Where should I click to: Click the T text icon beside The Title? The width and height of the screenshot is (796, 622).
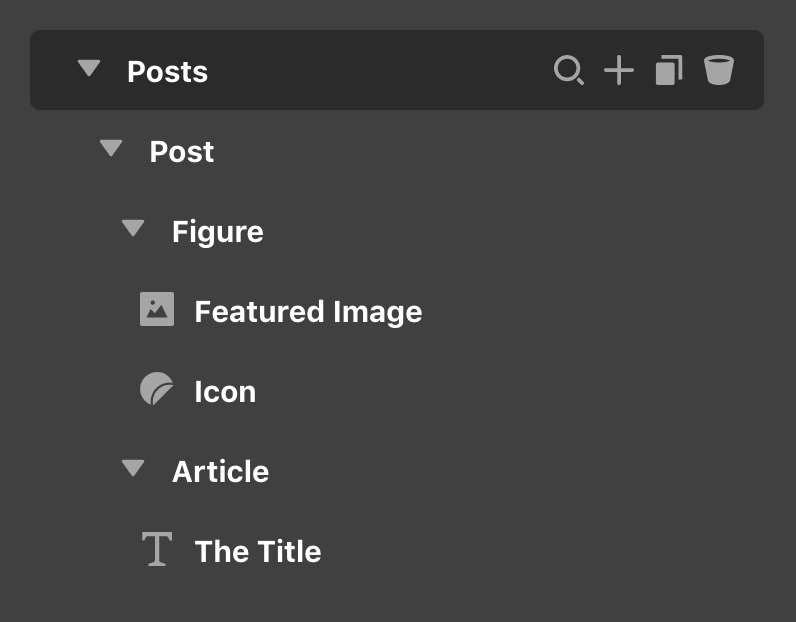point(157,549)
